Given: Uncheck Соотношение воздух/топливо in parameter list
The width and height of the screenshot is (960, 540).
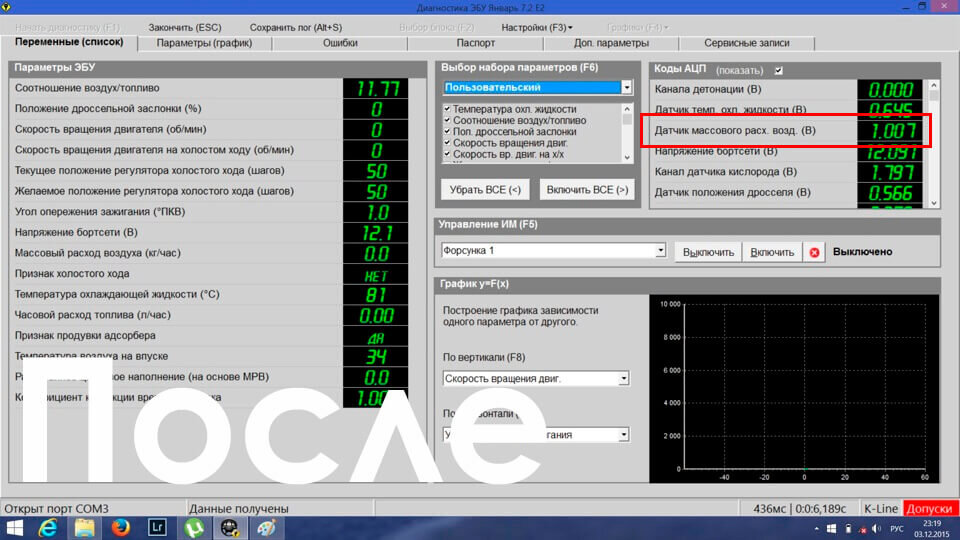Looking at the screenshot, I should tap(447, 121).
